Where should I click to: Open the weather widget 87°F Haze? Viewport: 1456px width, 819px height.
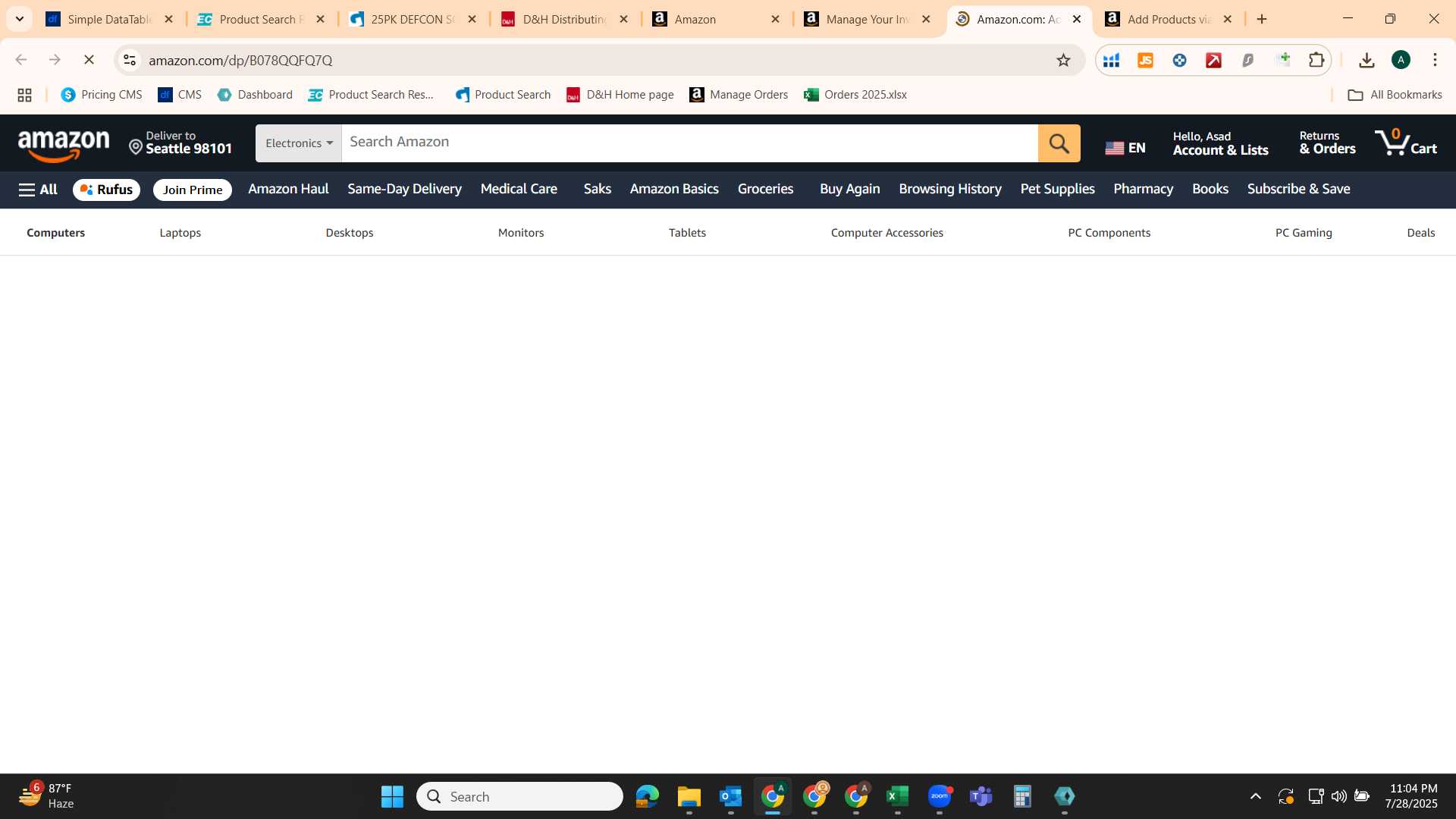(47, 796)
